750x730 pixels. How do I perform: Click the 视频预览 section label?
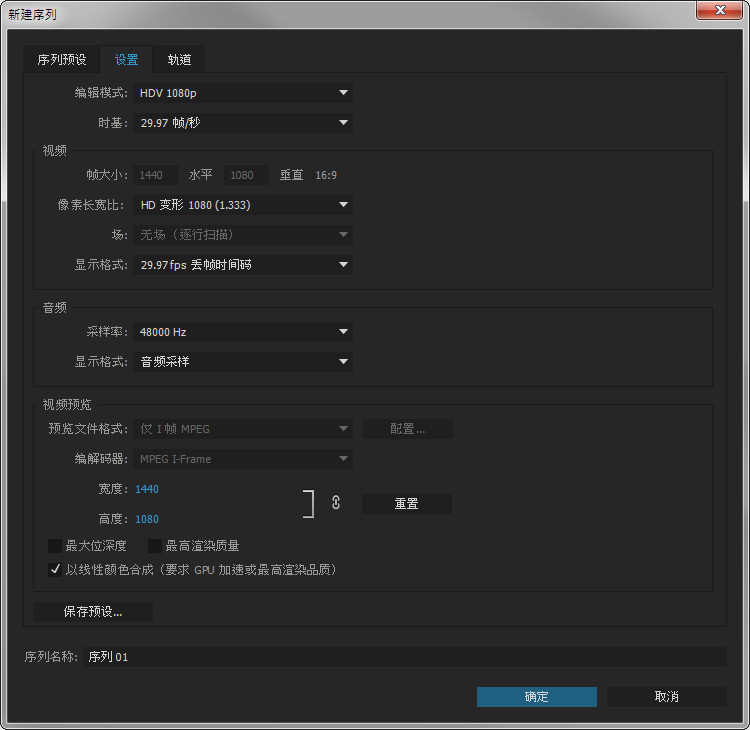pos(67,405)
